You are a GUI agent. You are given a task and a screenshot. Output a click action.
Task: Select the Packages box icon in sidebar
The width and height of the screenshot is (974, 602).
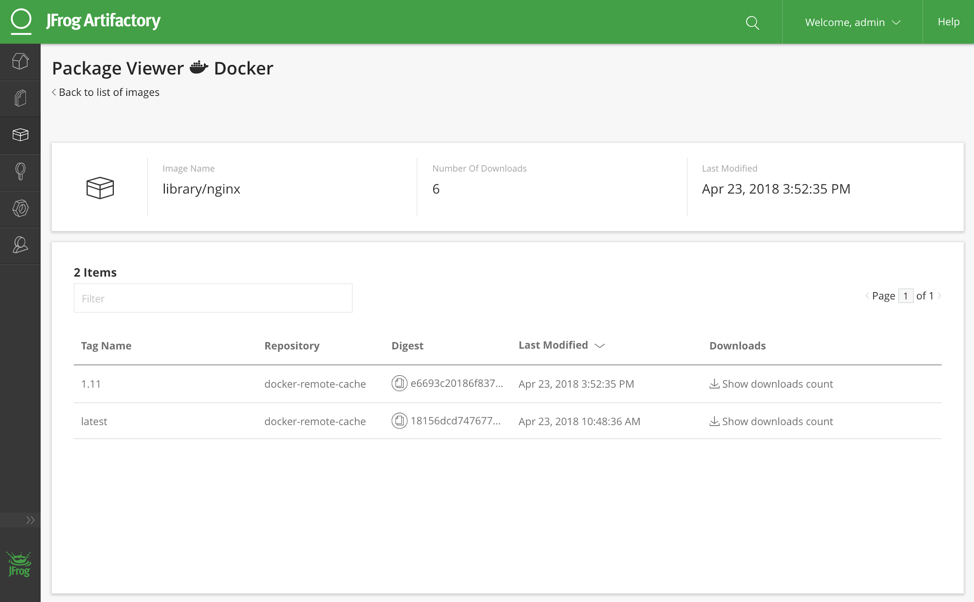20,135
